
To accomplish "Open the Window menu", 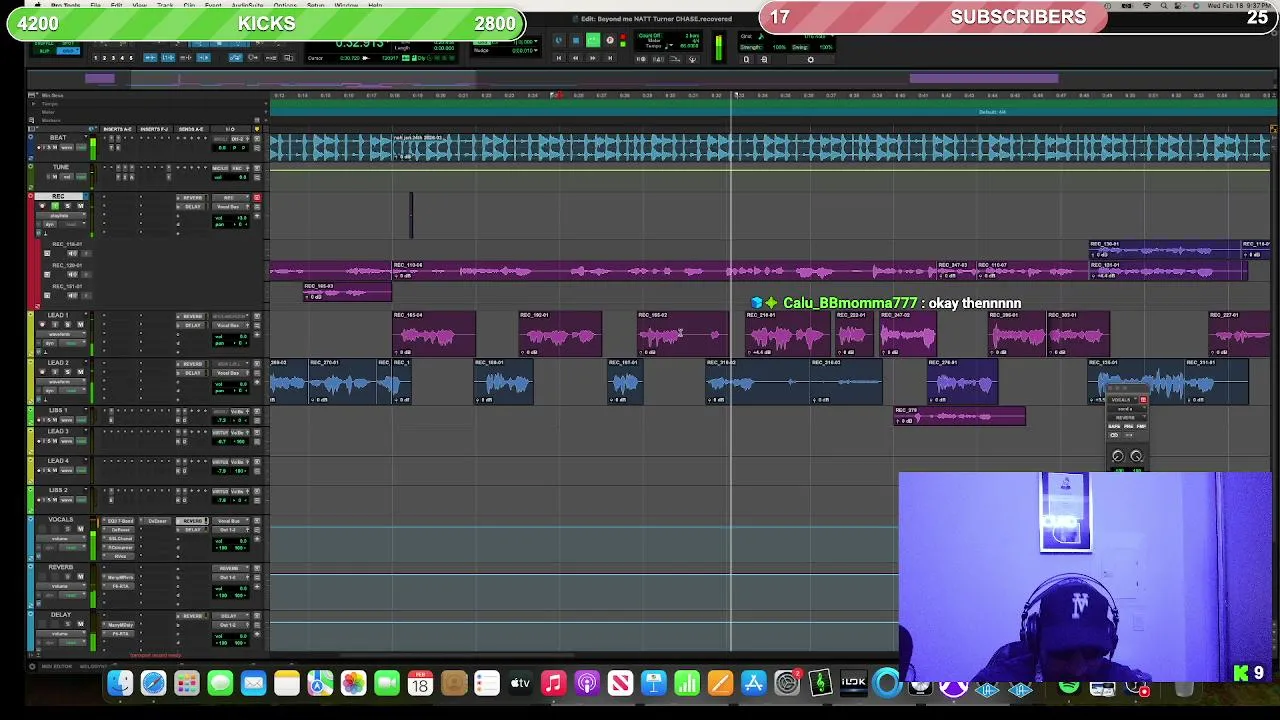I will 346,5.
